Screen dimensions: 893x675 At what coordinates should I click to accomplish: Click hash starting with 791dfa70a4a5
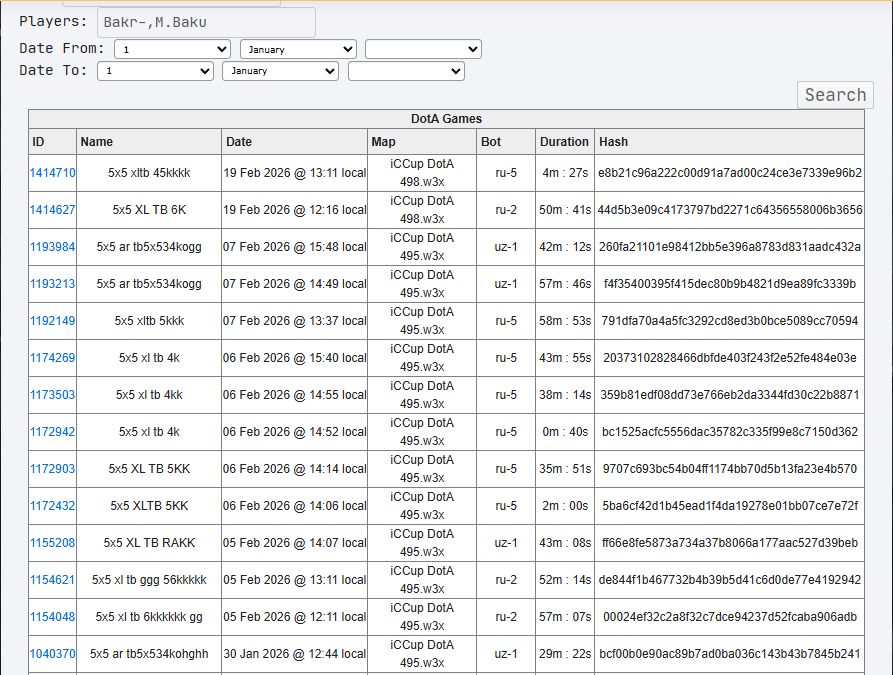pos(730,321)
